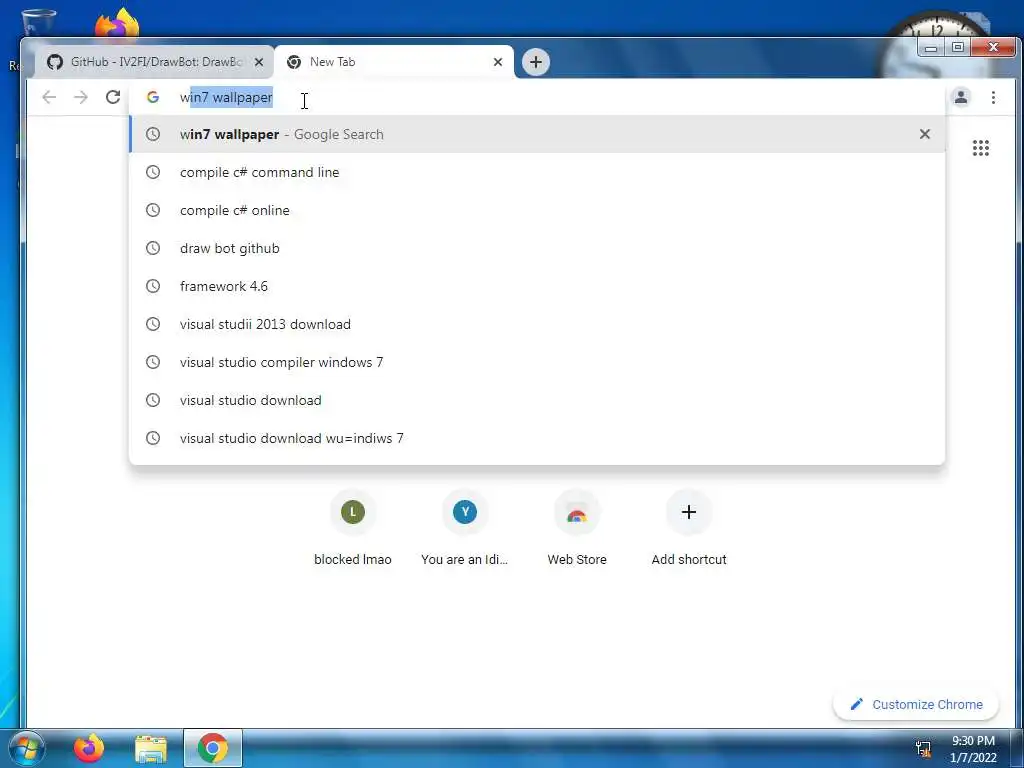Choose the 'draw bot github' suggestion
1024x768 pixels.
tap(537, 248)
